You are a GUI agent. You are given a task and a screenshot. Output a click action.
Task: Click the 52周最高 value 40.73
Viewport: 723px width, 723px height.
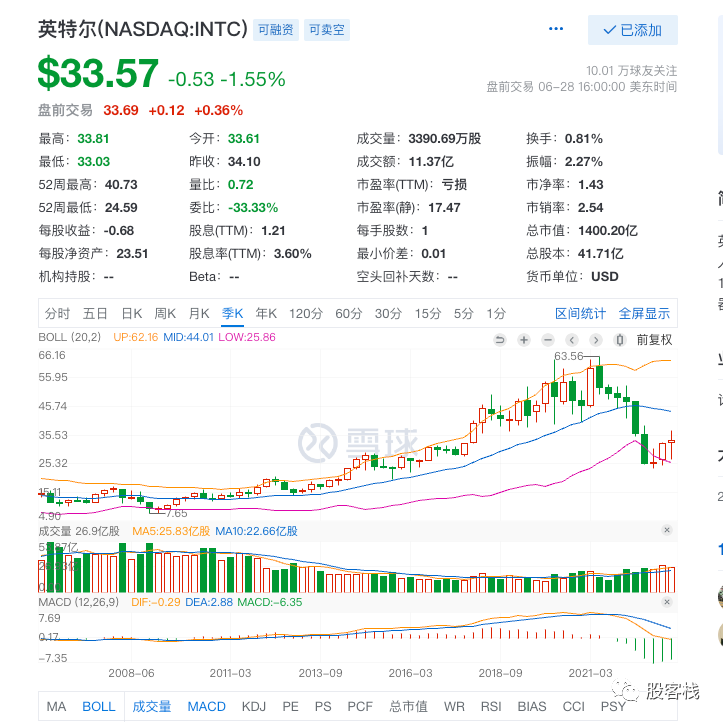click(x=121, y=185)
